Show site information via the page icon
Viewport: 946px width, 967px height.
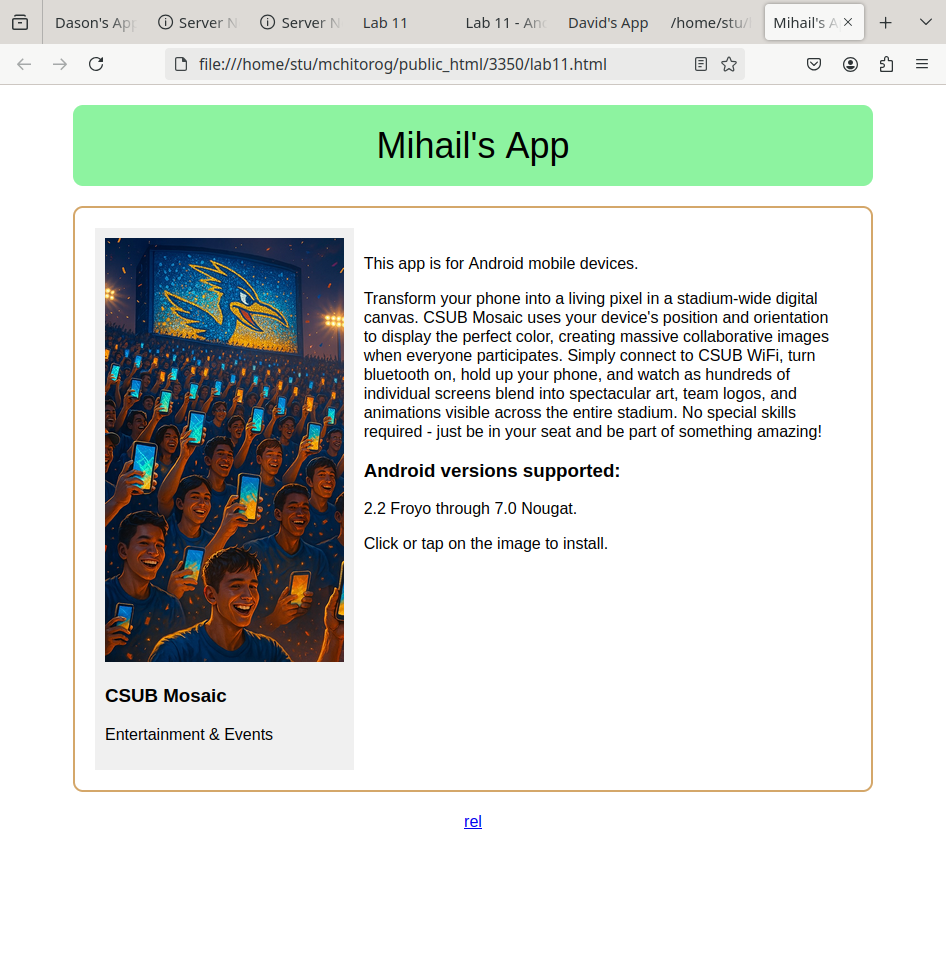coord(181,64)
